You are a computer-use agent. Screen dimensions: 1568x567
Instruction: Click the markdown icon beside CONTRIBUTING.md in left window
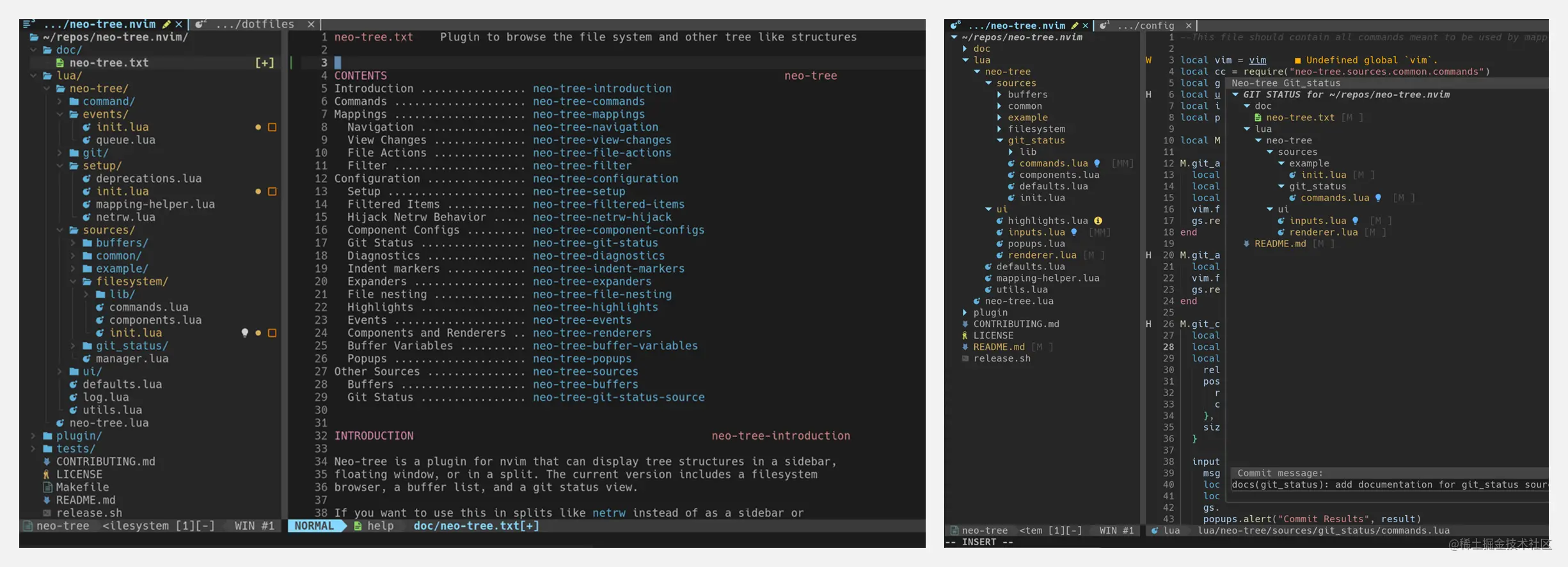coord(47,461)
